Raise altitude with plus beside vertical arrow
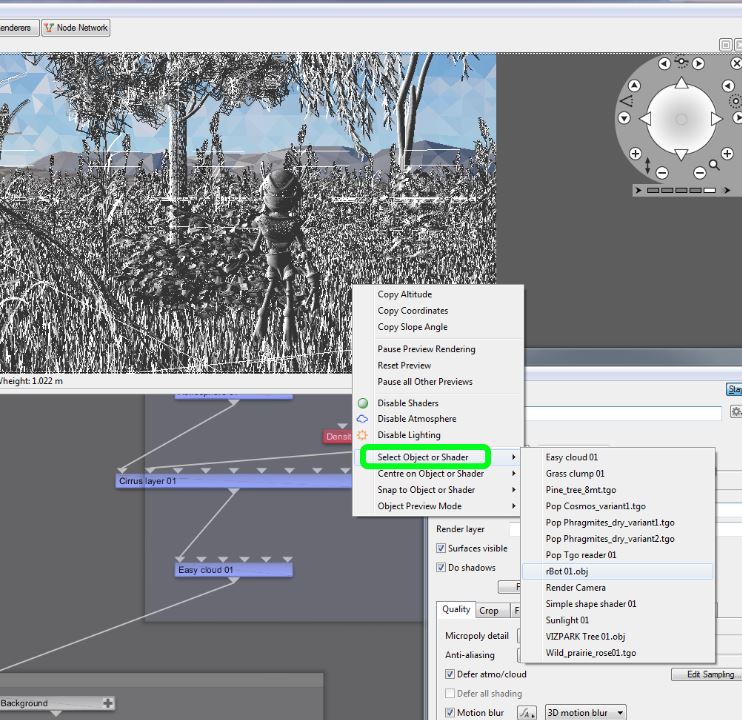Viewport: 742px width, 720px height. [x=635, y=153]
